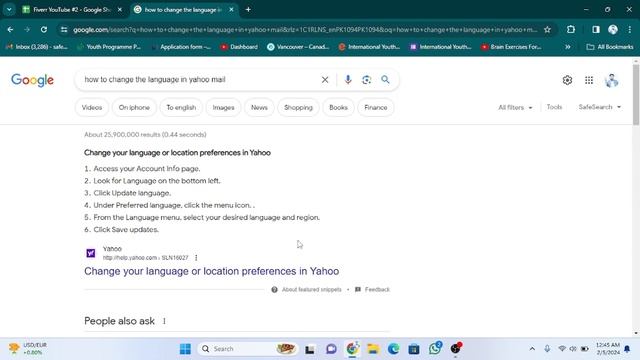640x360 pixels.
Task: Open help.yahoo.com source URL
Action: coord(145,258)
